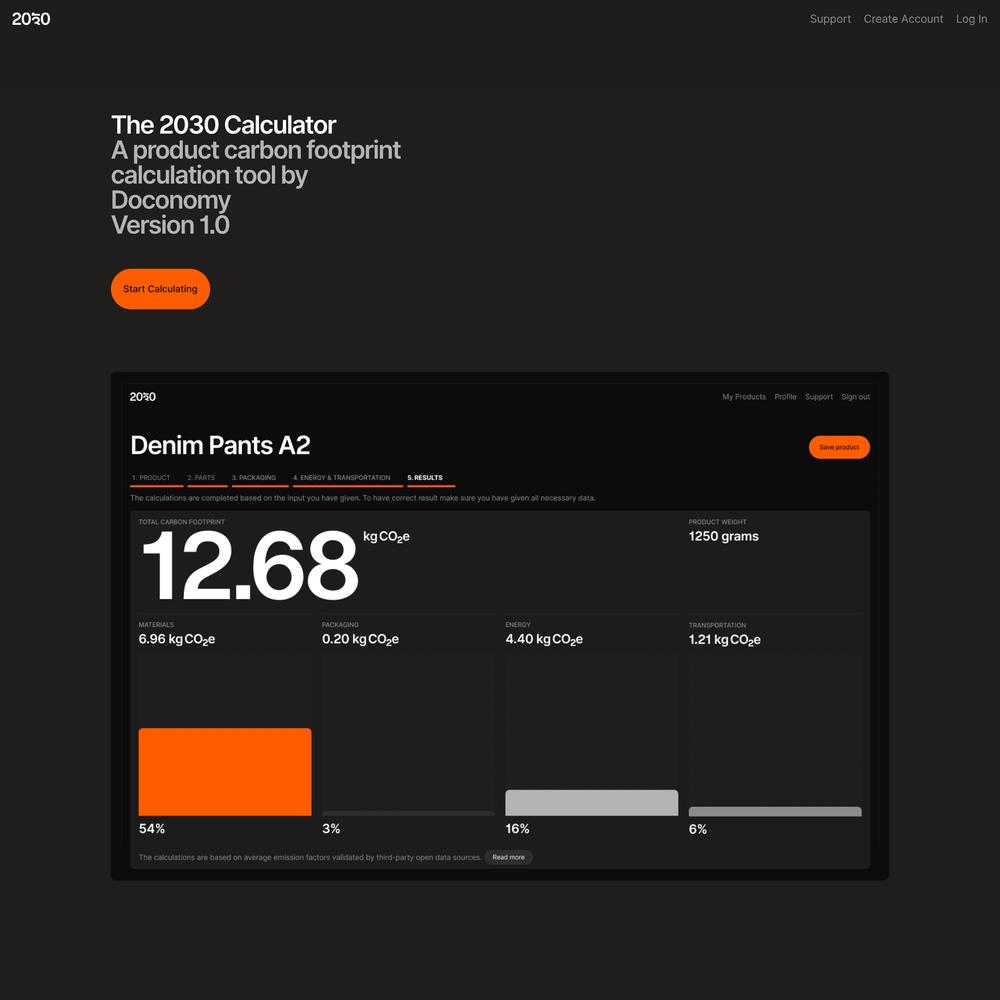Click the 4.40 kg CO2e energy value
1000x1000 pixels.
tap(544, 639)
